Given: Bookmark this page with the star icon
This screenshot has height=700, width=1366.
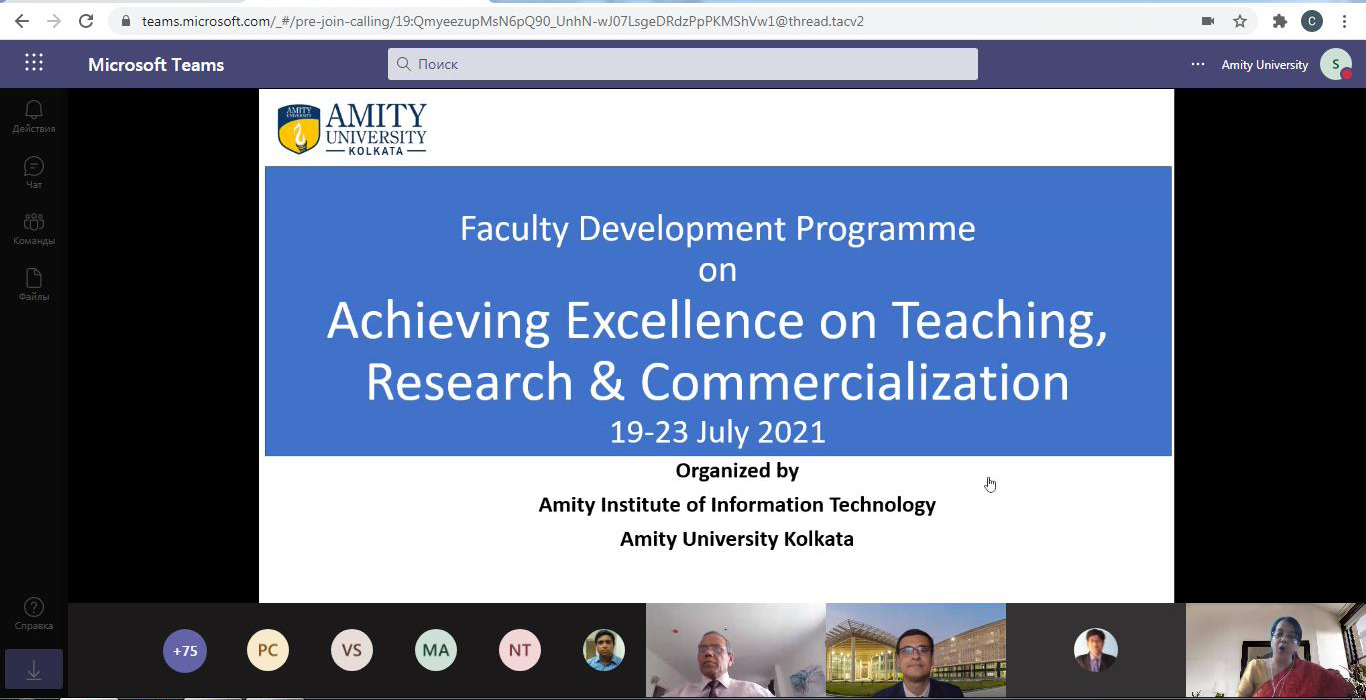Looking at the screenshot, I should (1240, 21).
